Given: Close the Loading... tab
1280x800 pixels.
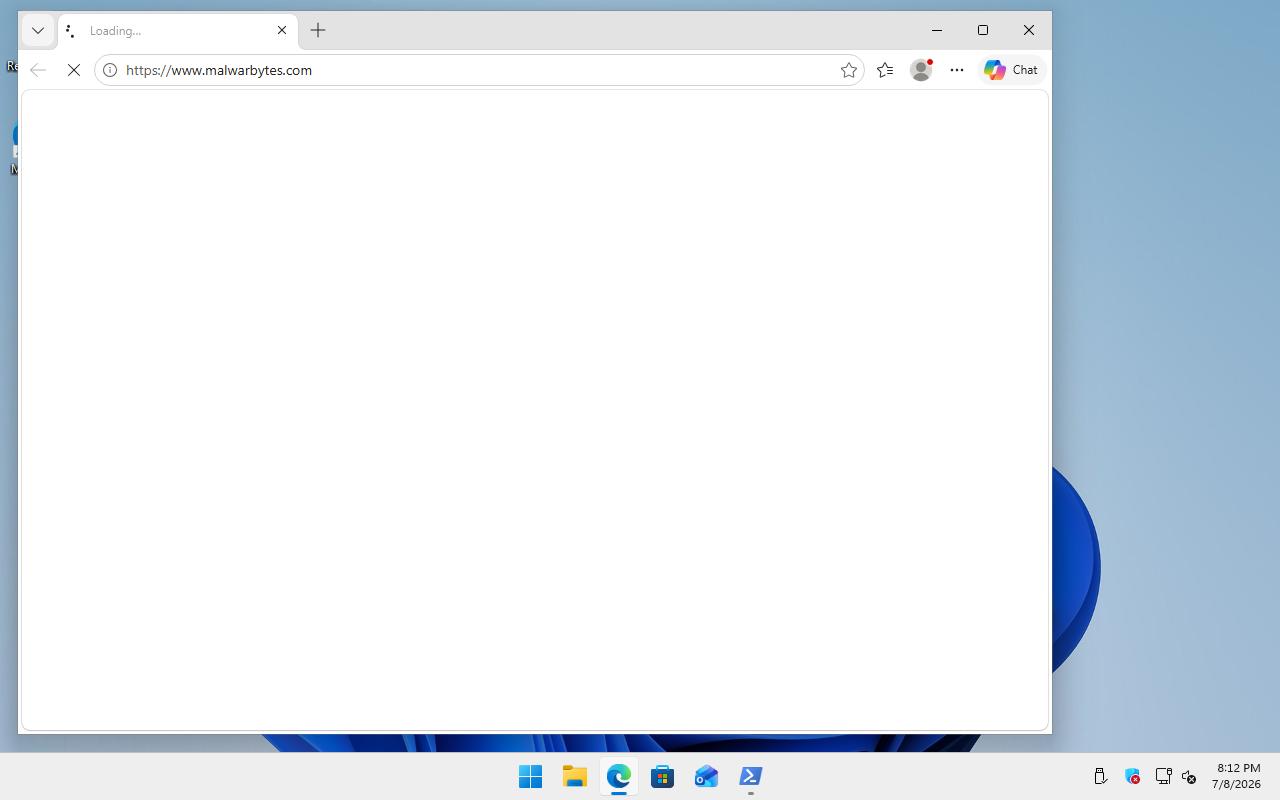Looking at the screenshot, I should point(282,30).
